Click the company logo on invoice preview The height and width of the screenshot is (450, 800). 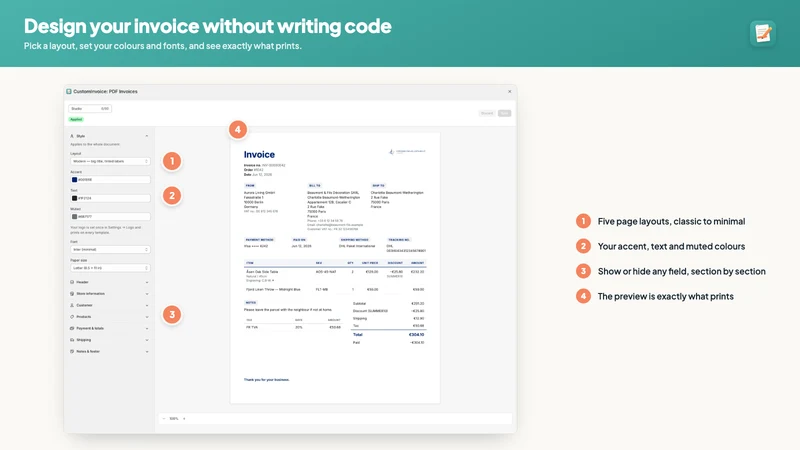407,152
